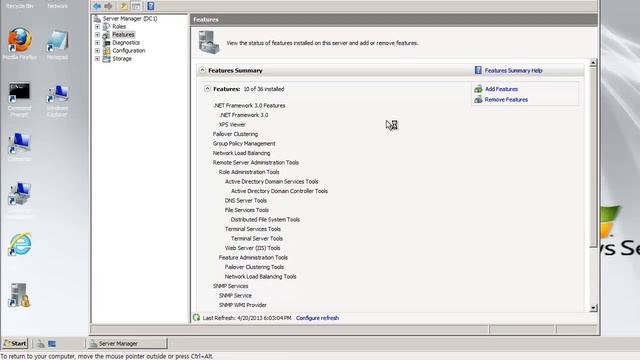Select Diagnostics in the console tree
This screenshot has width=640, height=360.
tap(126, 42)
